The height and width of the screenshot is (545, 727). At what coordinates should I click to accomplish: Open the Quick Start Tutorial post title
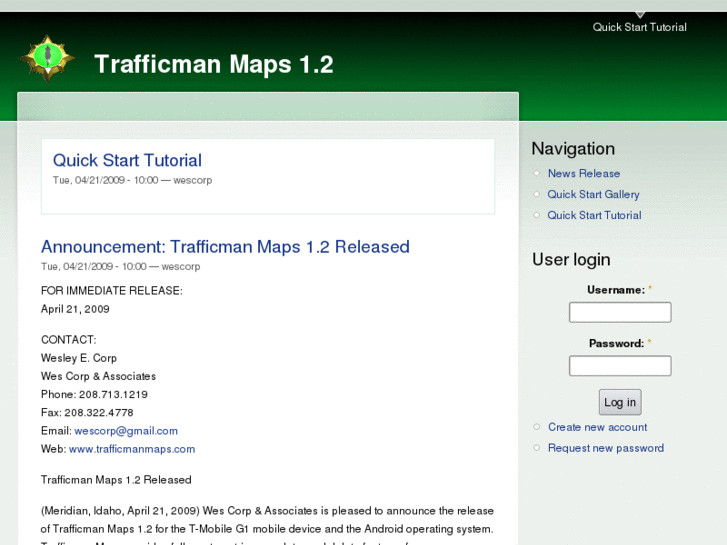tap(127, 160)
